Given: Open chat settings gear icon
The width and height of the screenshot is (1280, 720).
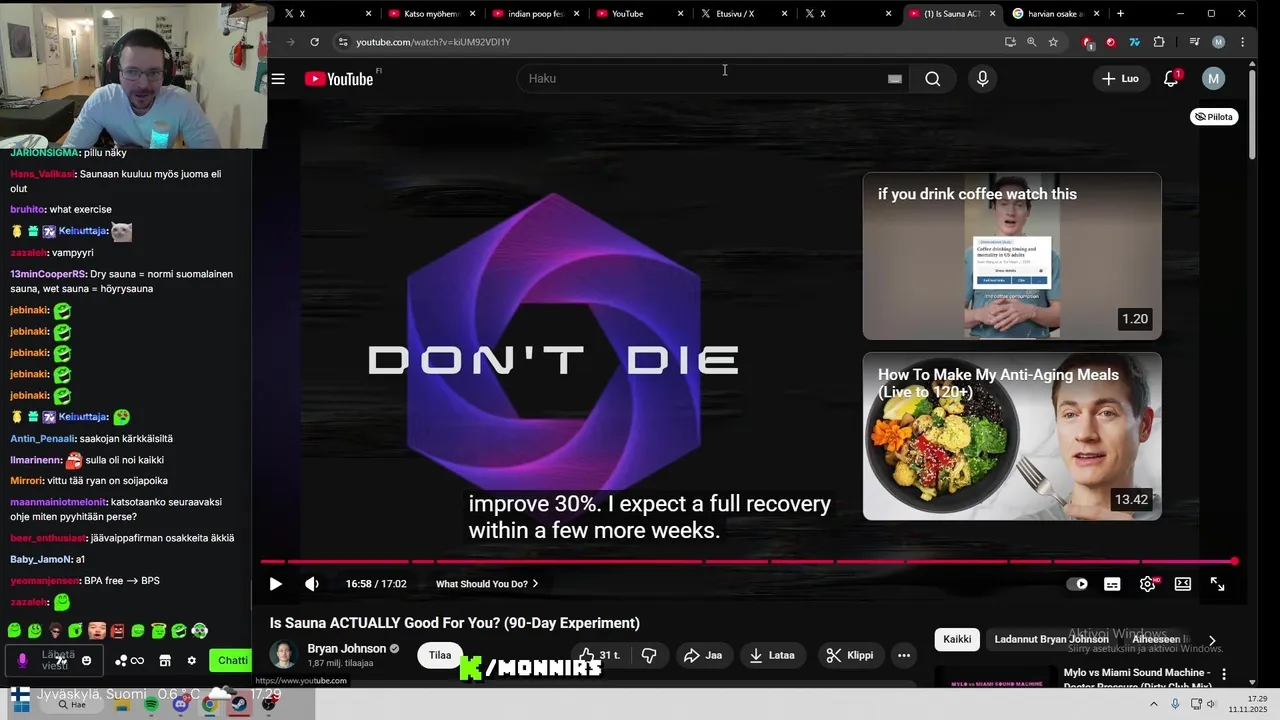Looking at the screenshot, I should pos(191,661).
